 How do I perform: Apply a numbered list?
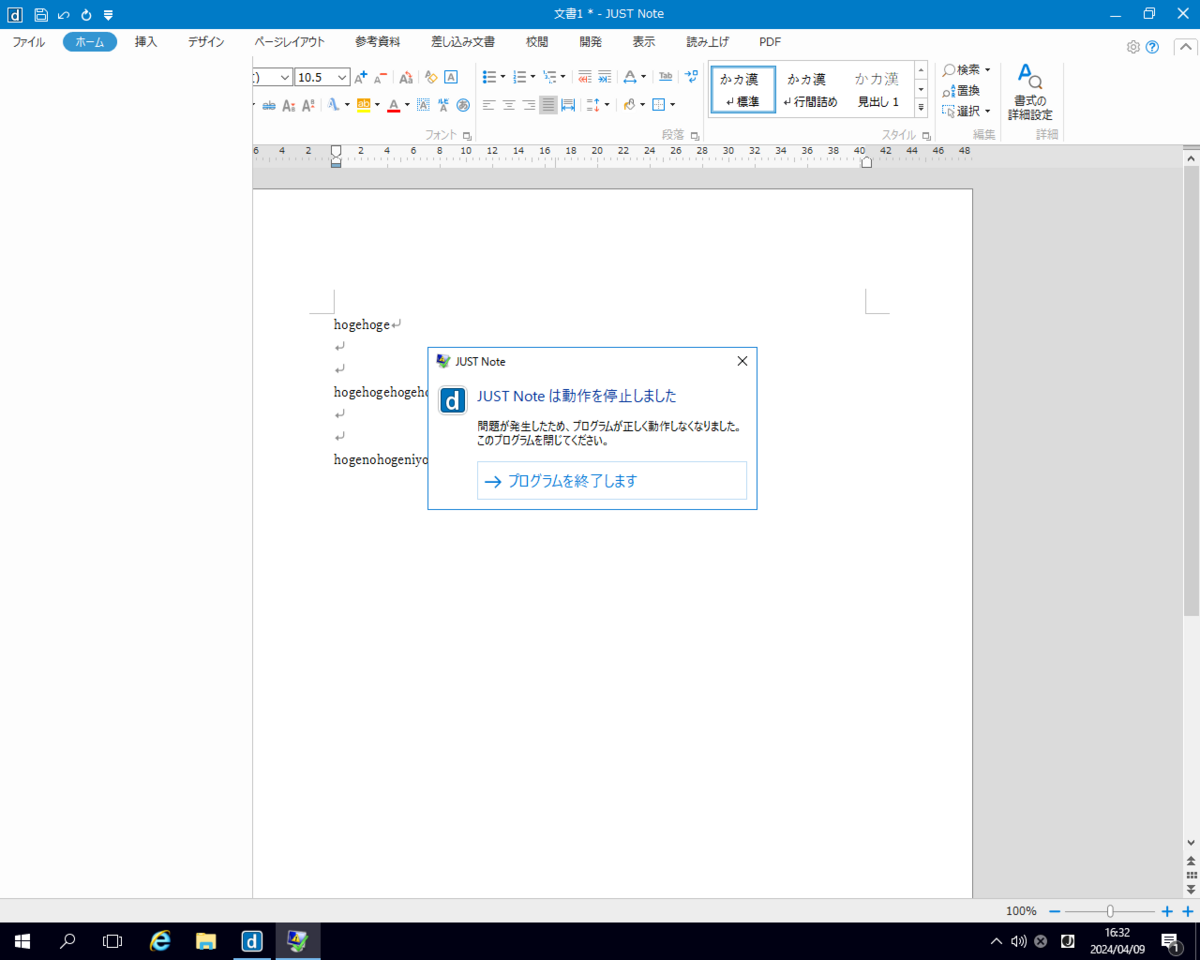pos(520,77)
